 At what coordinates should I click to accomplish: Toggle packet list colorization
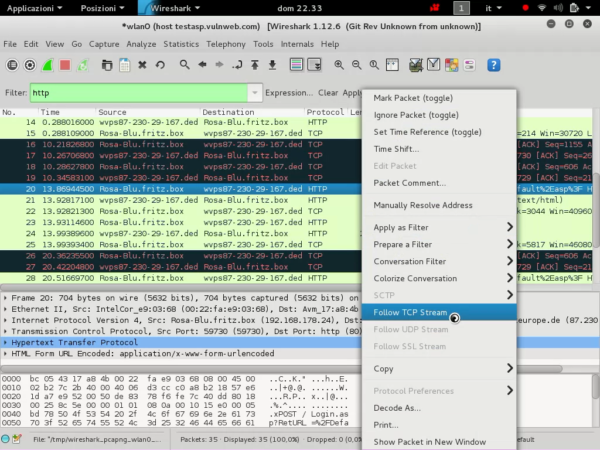point(296,65)
